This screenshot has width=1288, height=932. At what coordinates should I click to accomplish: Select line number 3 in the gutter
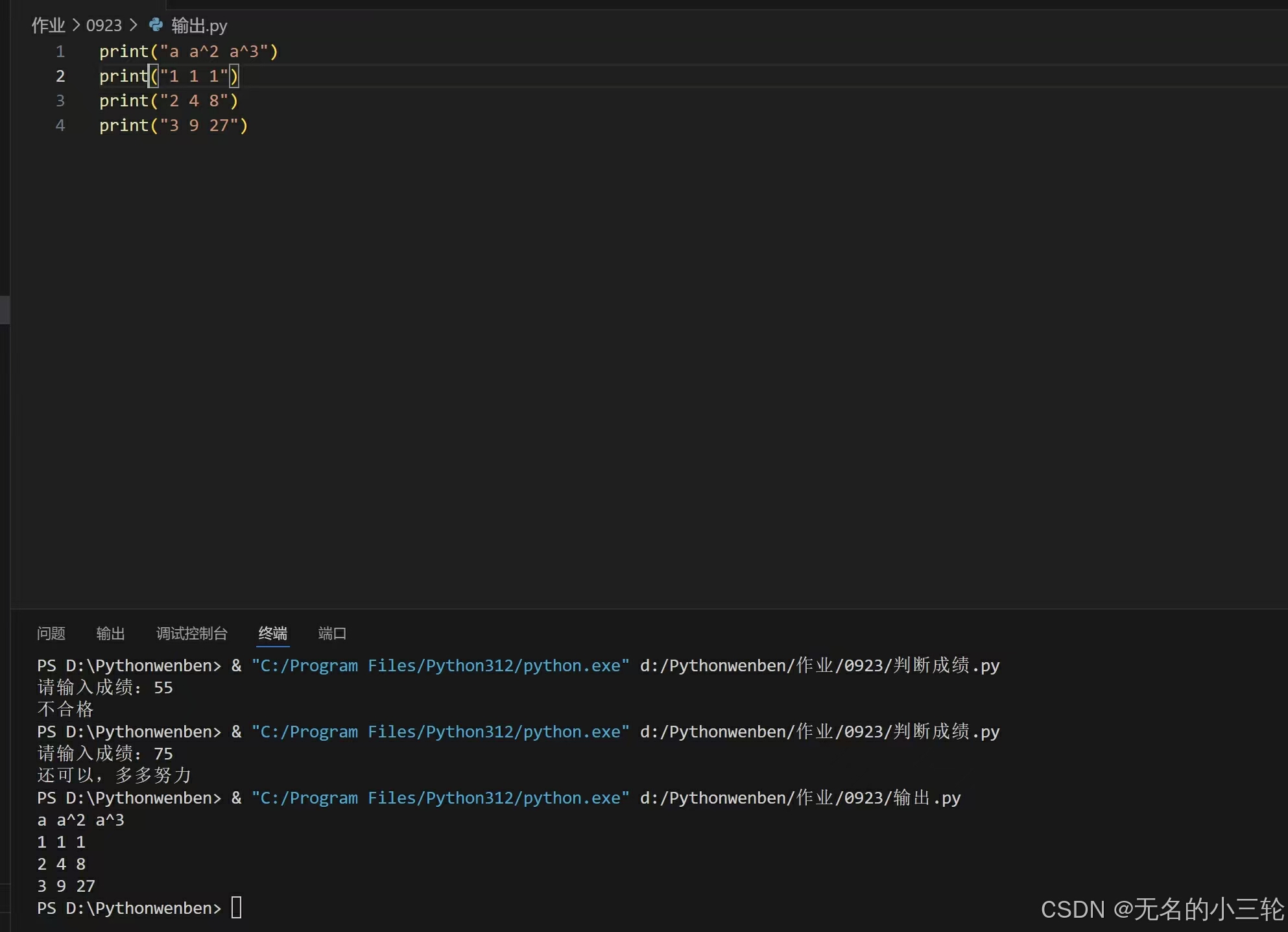(60, 101)
